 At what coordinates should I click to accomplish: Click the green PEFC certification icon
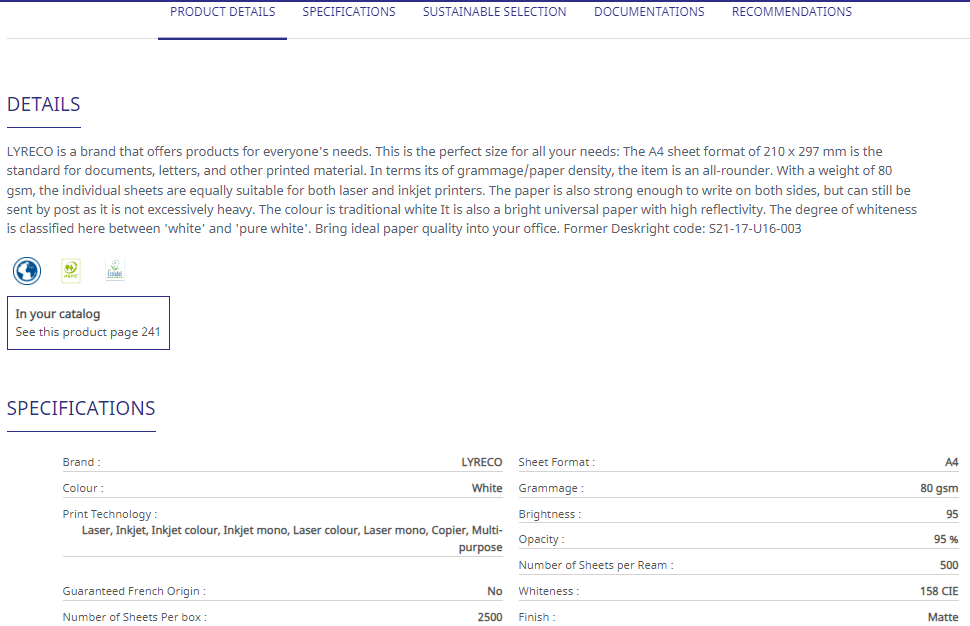point(71,271)
